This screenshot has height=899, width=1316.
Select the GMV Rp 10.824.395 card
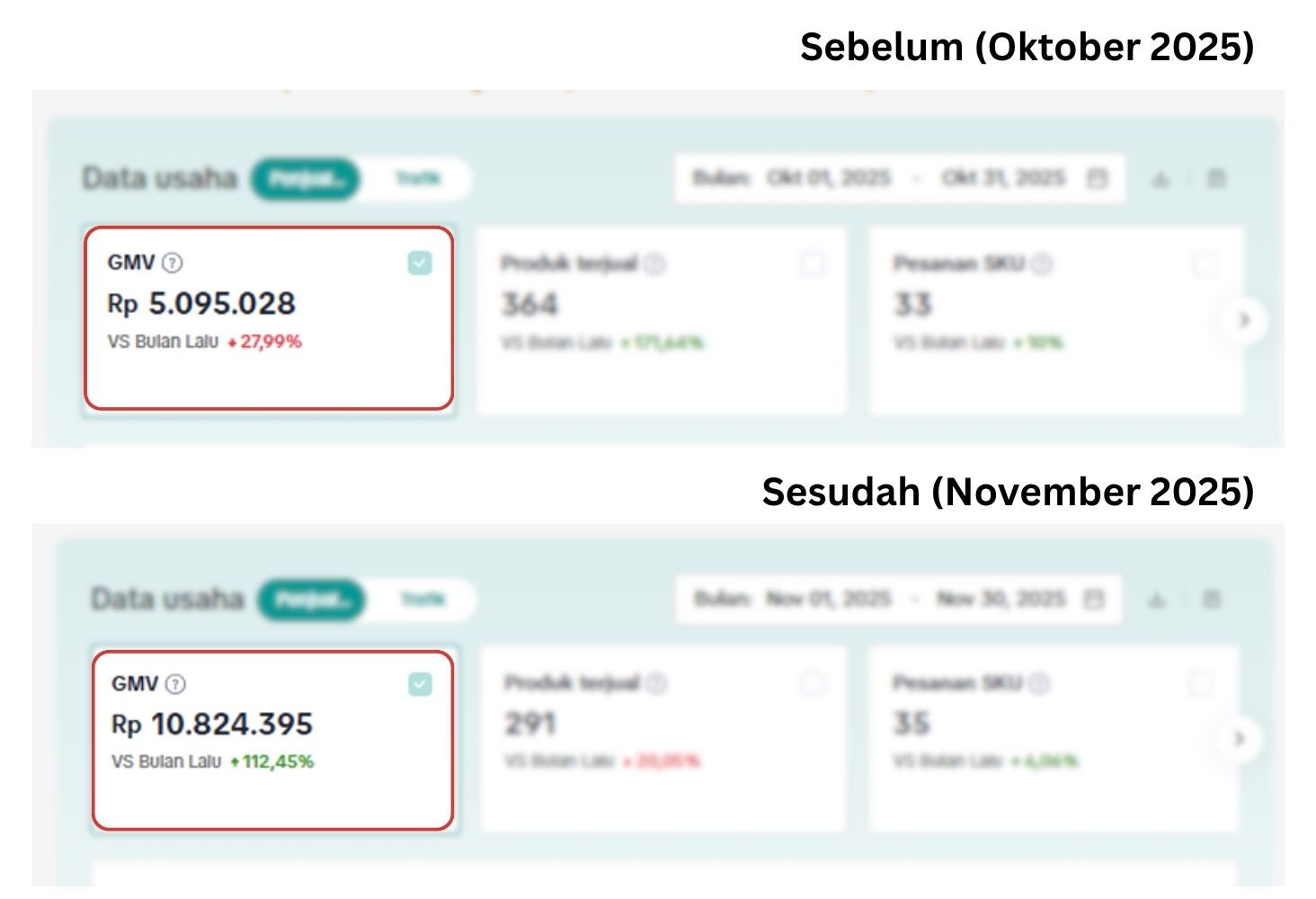(x=272, y=740)
